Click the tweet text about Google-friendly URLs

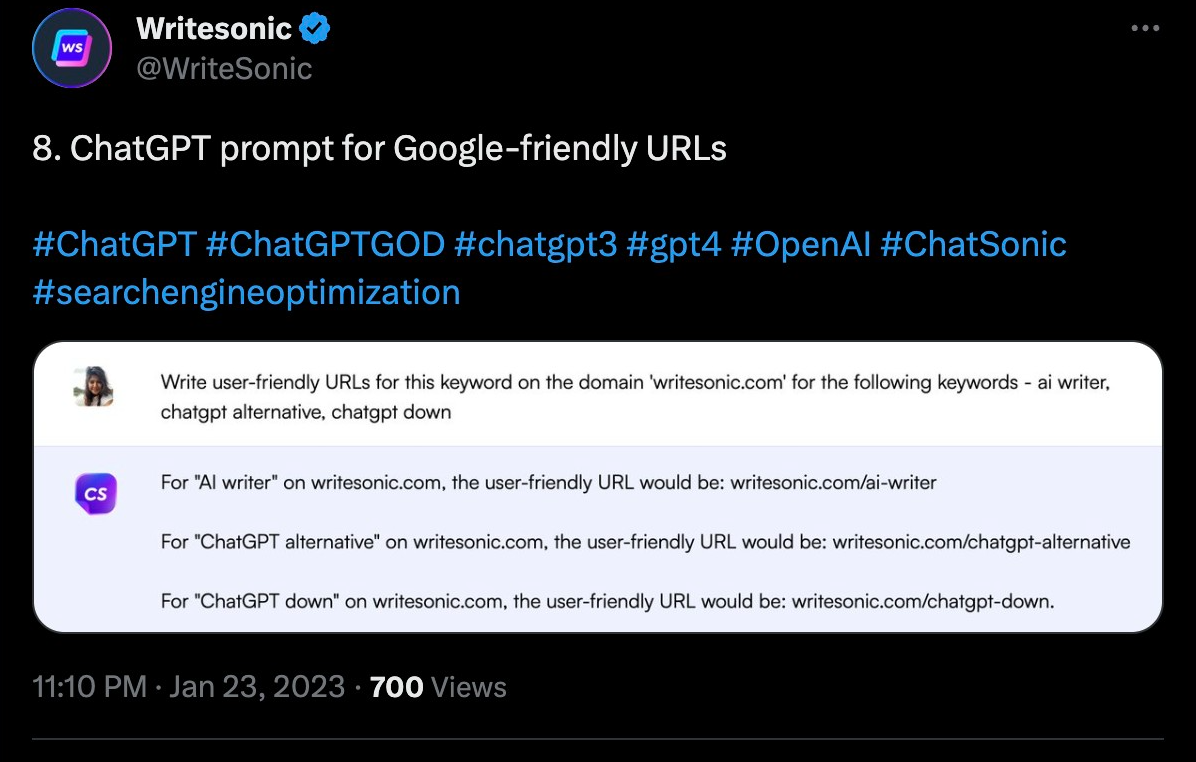point(380,149)
